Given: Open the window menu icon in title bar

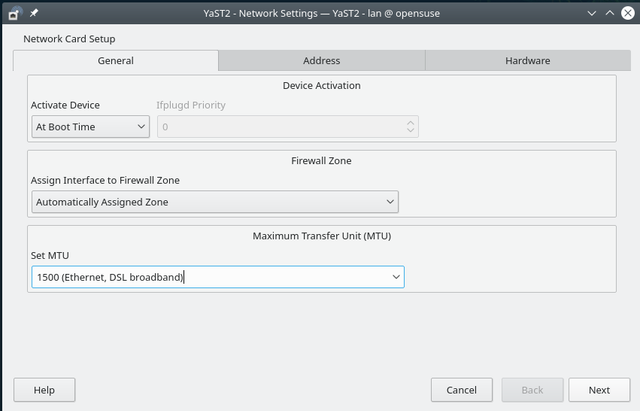Looking at the screenshot, I should pyautogui.click(x=14, y=13).
